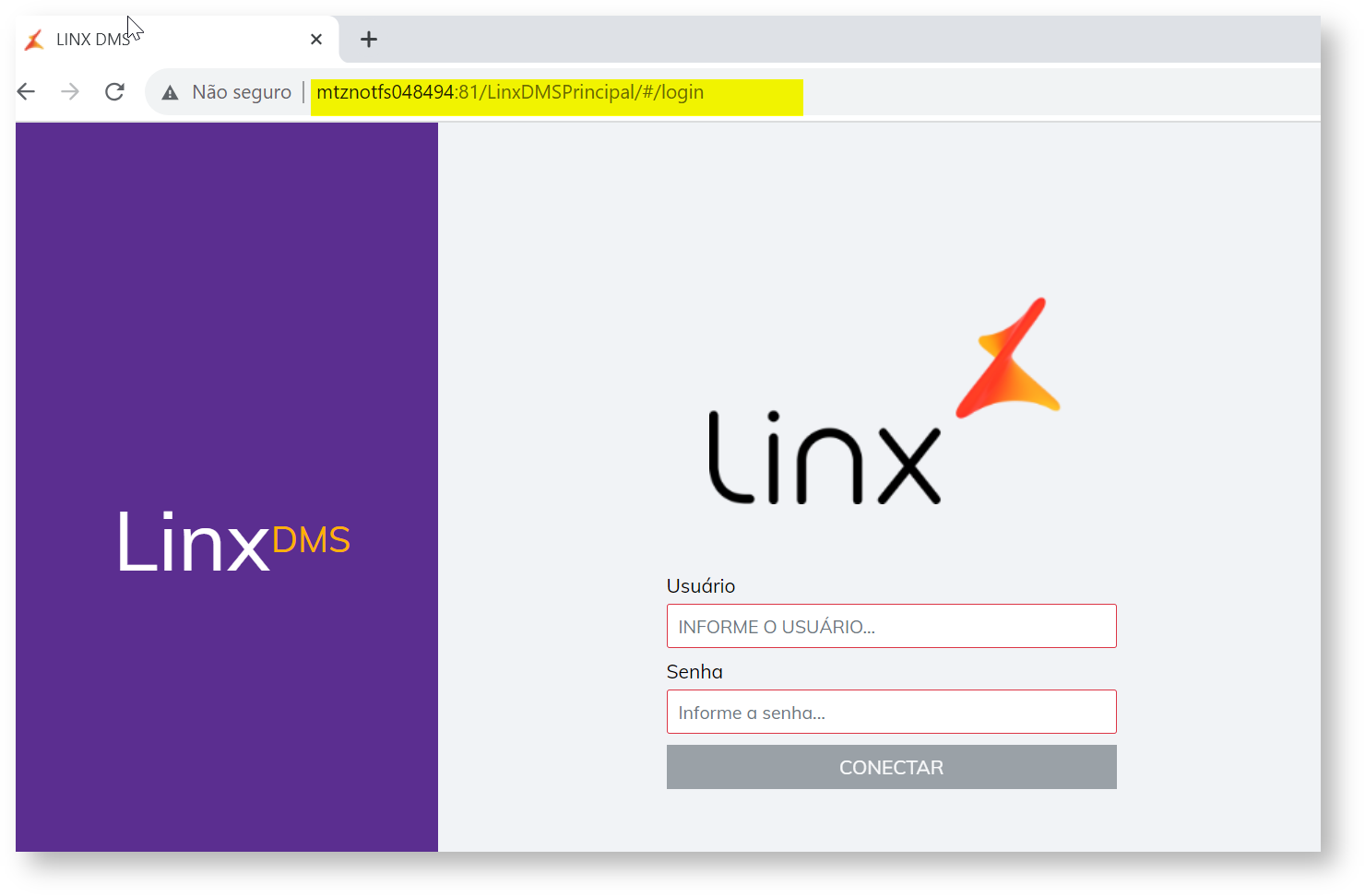Focus the Usuário input field
1365x896 pixels.
pyautogui.click(x=891, y=626)
